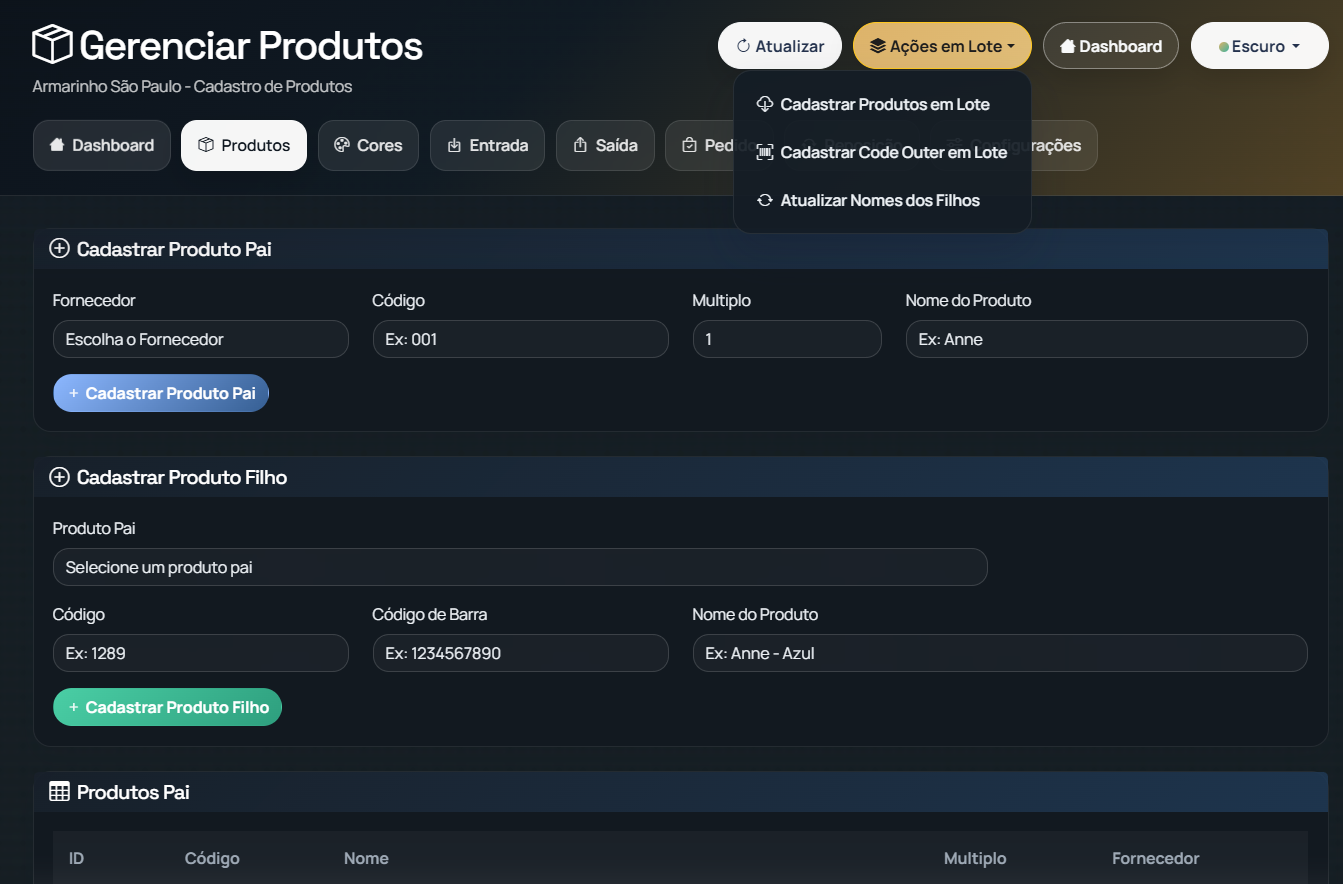Click the green dot theme indicator
The height and width of the screenshot is (884, 1343).
tap(1223, 47)
